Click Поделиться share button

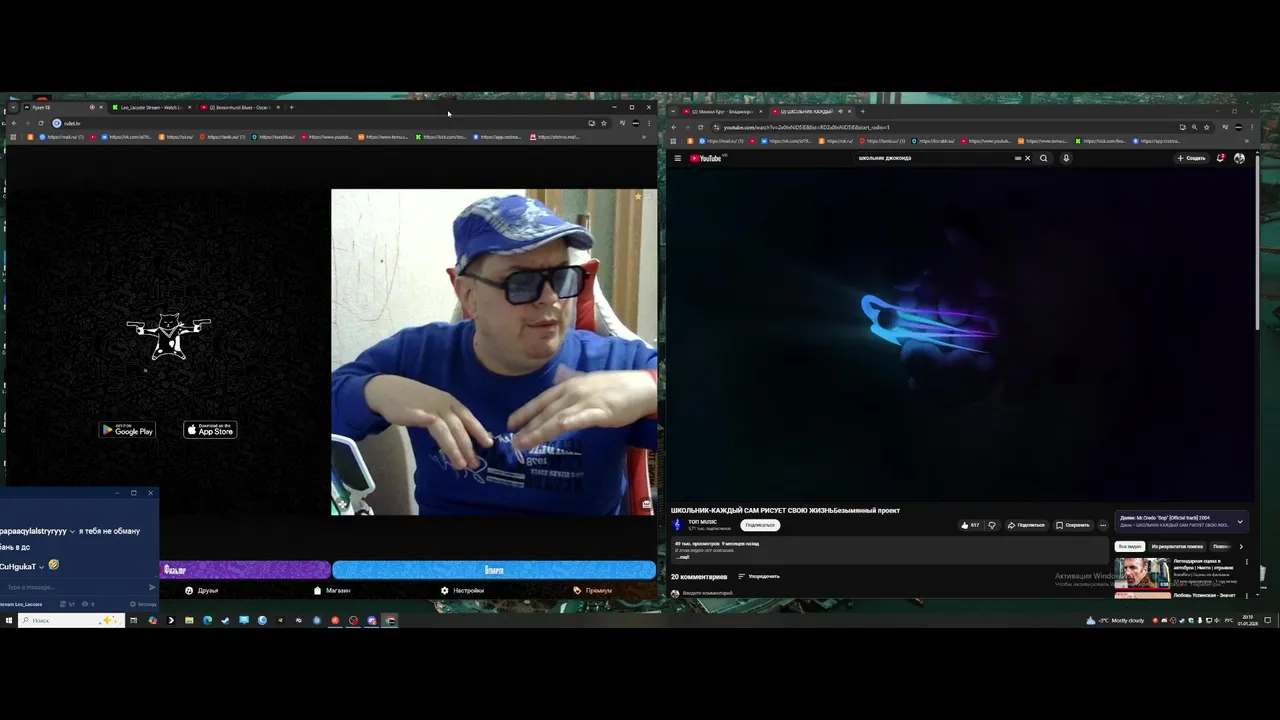click(x=1026, y=525)
